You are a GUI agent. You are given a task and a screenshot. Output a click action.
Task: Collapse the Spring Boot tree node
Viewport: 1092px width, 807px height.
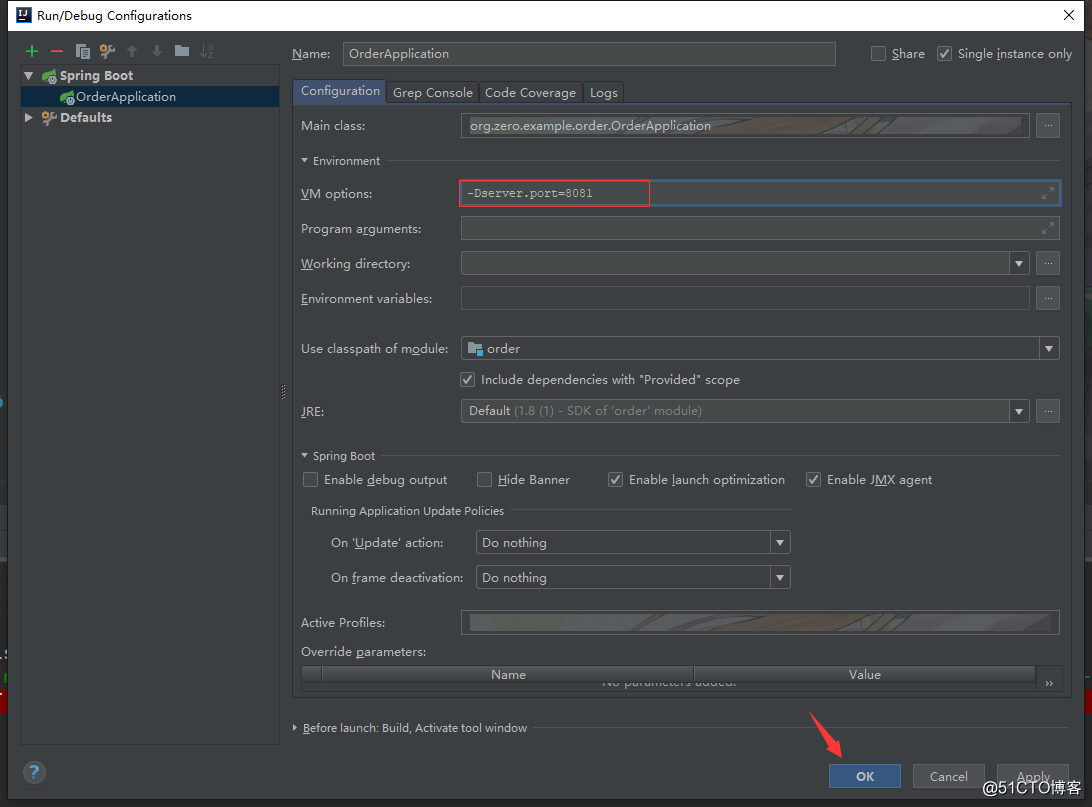pyautogui.click(x=29, y=75)
